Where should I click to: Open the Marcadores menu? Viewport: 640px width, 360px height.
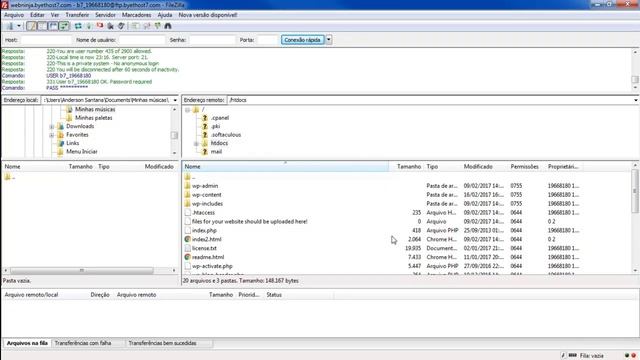click(x=136, y=15)
